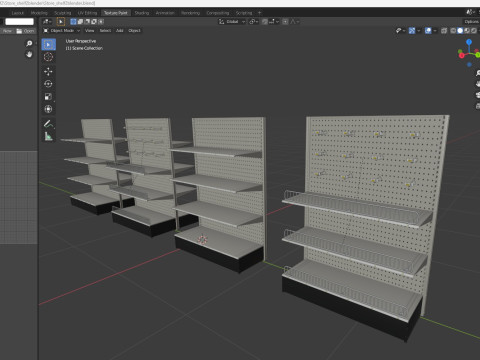This screenshot has height=360, width=480.
Task: Select the Select Box tool in toolbar
Action: 49,44
